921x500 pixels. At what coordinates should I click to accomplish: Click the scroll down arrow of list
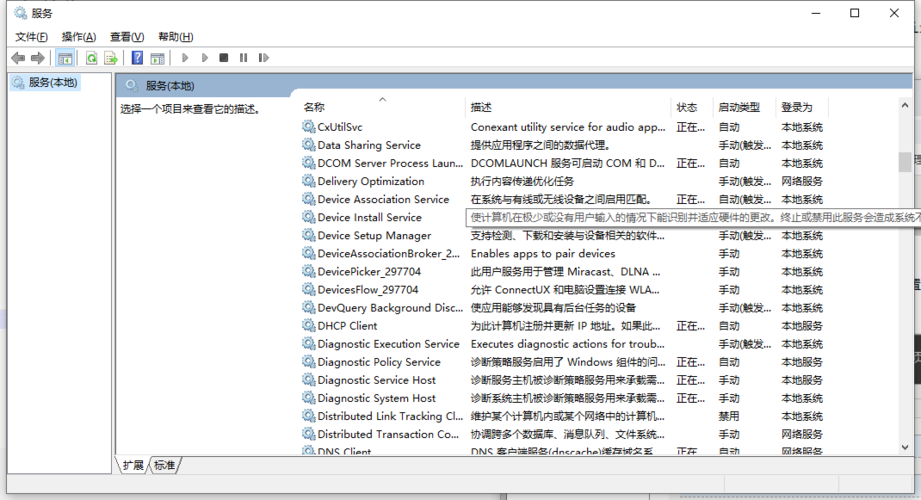(x=905, y=447)
